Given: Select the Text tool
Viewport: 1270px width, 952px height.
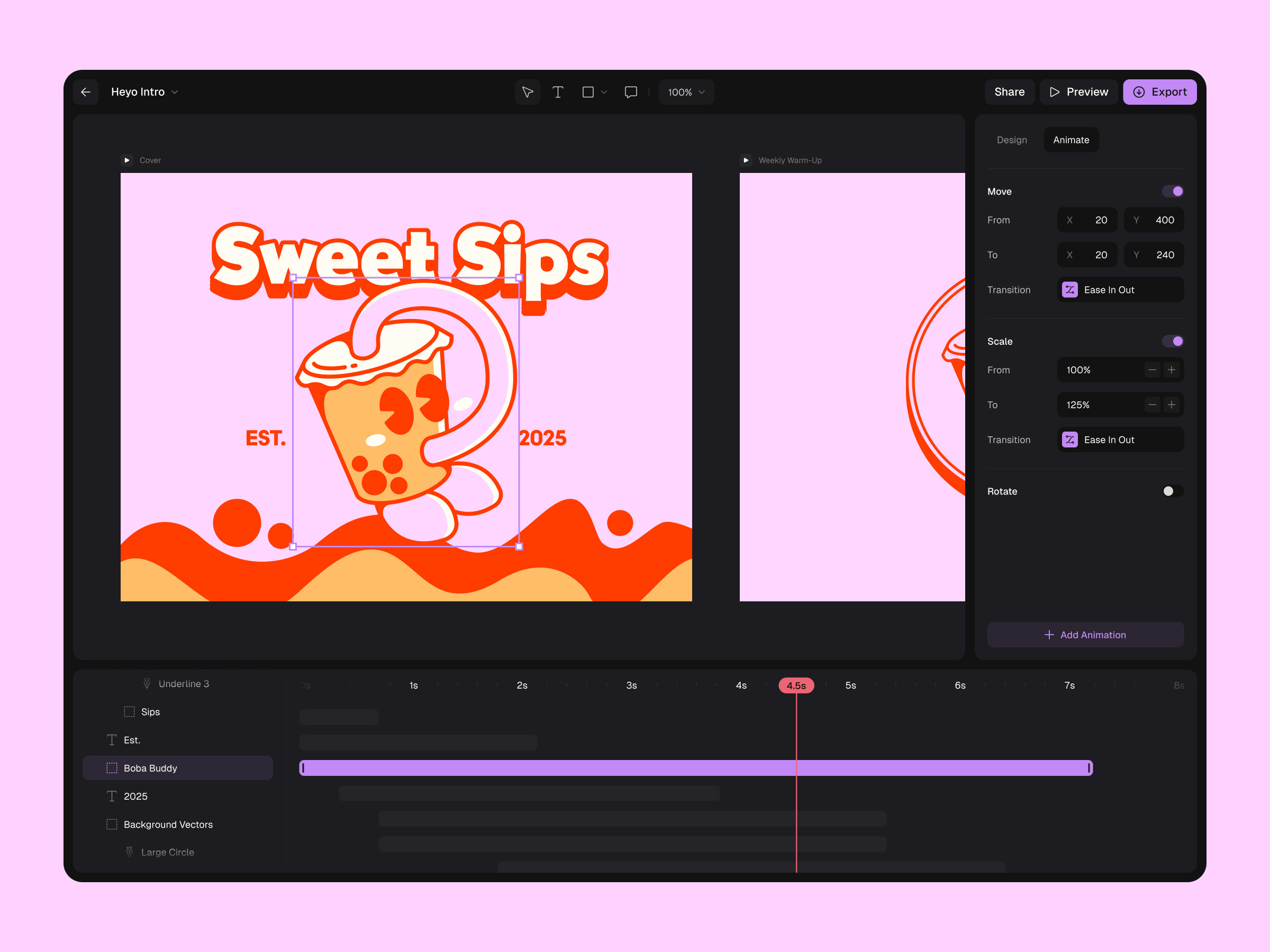Looking at the screenshot, I should [x=558, y=92].
